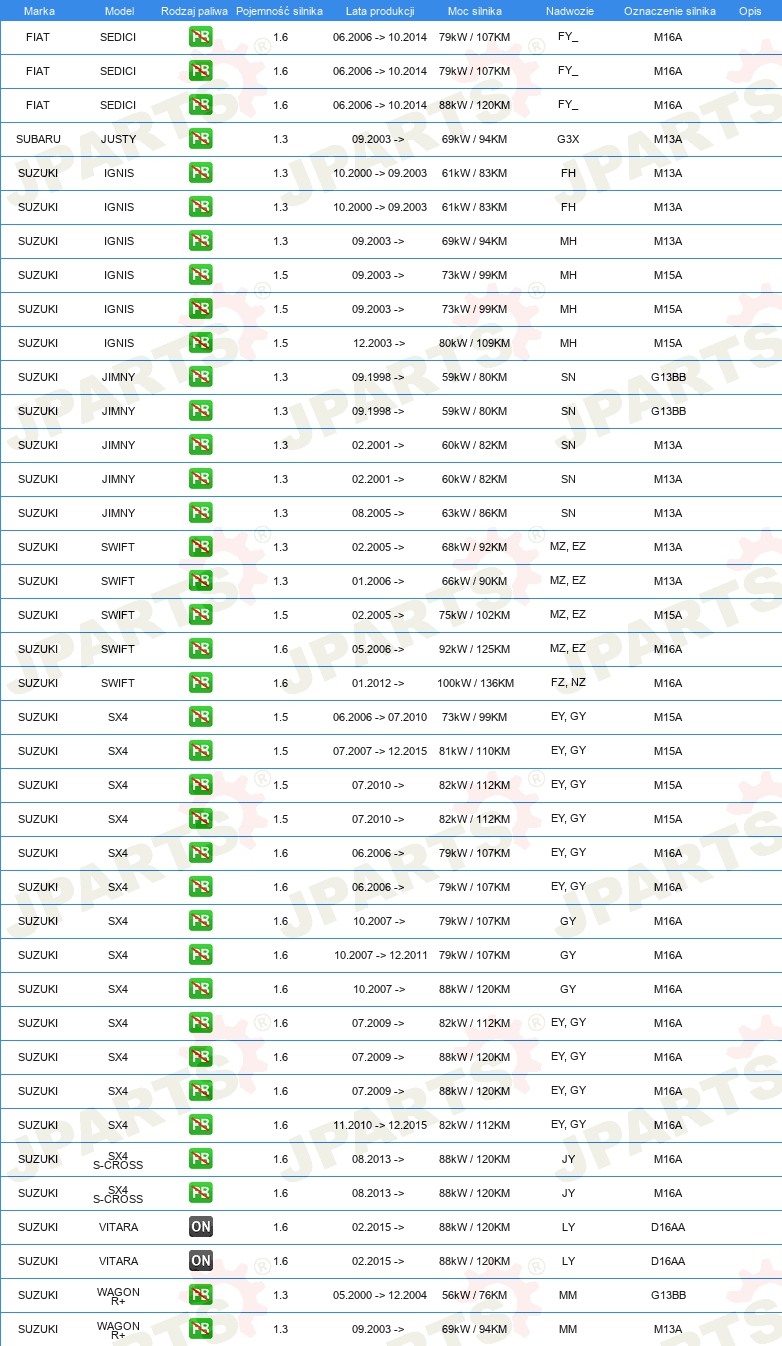The image size is (782, 1346).
Task: Click the Opis column header
Action: [x=750, y=11]
